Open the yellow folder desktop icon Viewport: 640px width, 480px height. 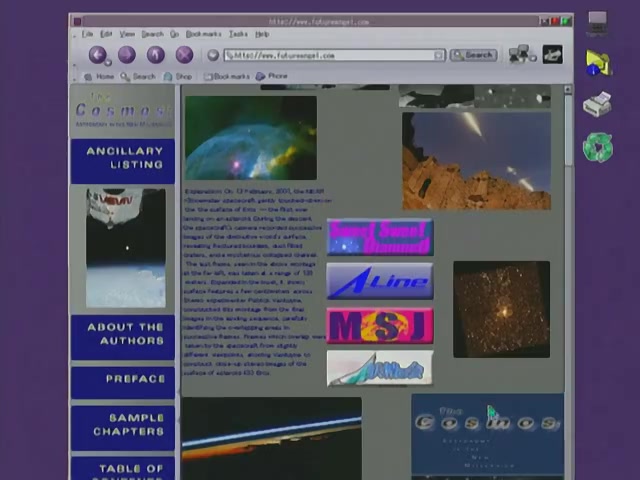[597, 62]
